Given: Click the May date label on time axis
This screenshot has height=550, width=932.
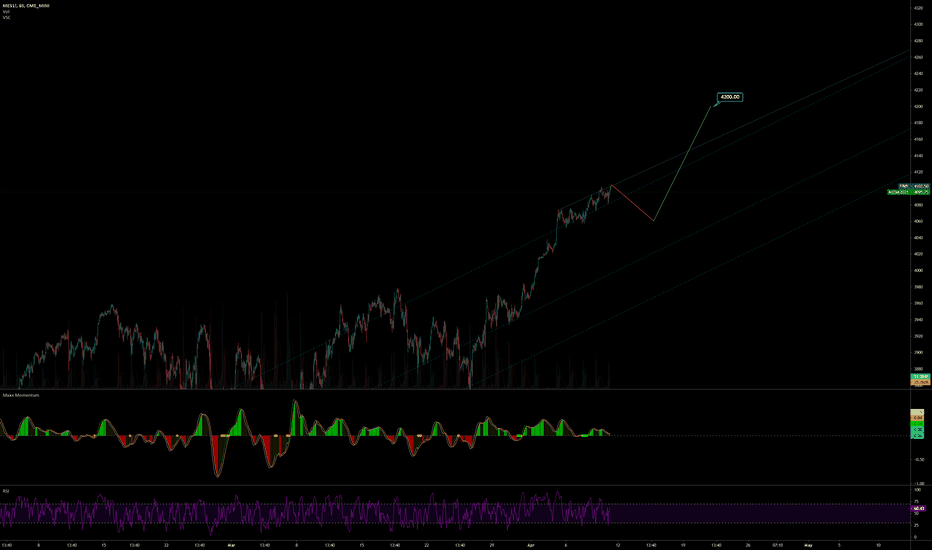Looking at the screenshot, I should click(808, 544).
